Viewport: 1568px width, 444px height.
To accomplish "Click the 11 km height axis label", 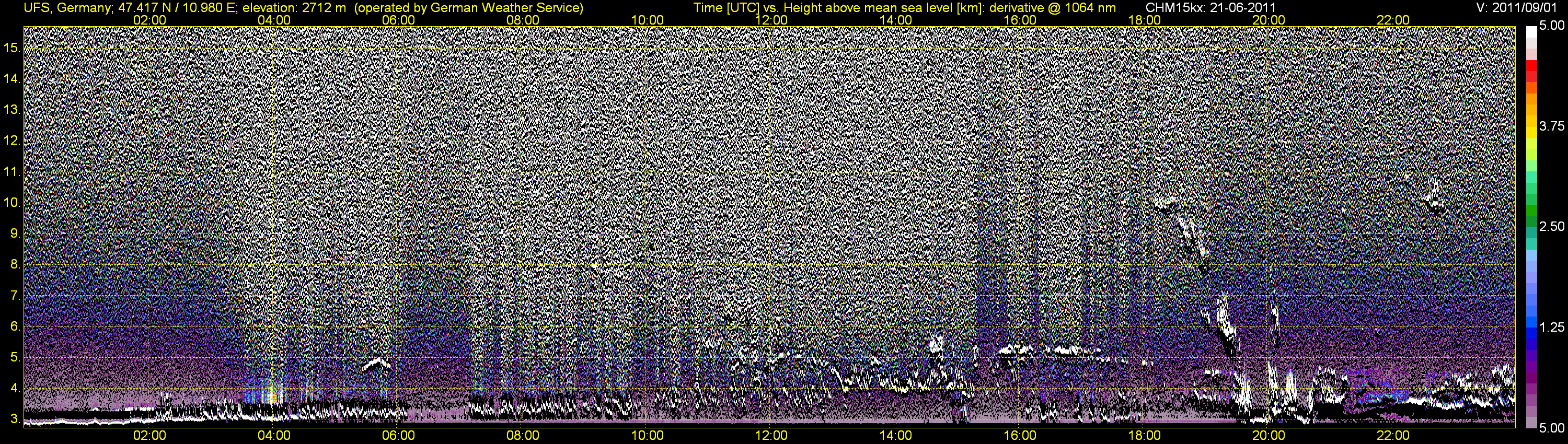I will [11, 171].
